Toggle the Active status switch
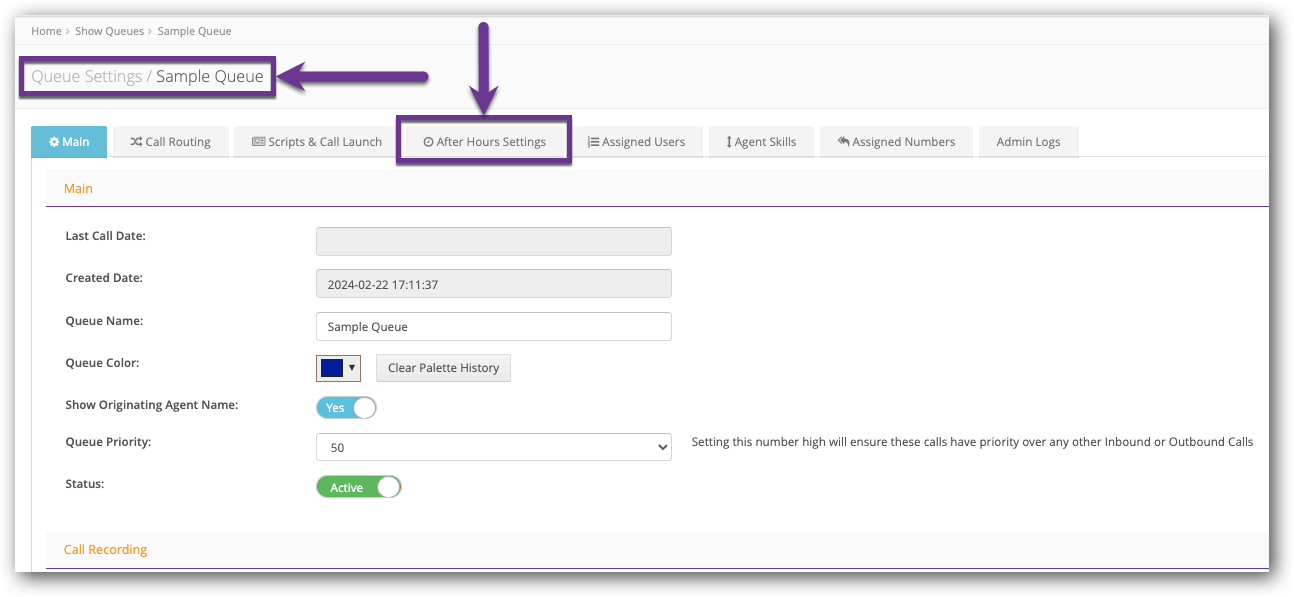The height and width of the screenshot is (597, 1294). click(358, 488)
